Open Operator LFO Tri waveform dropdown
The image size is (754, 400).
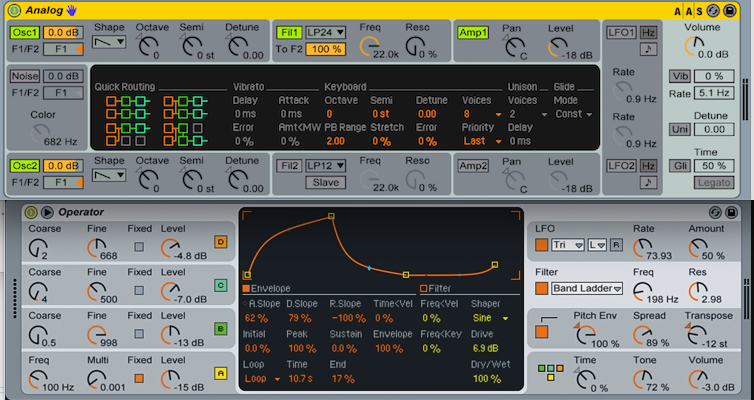point(567,245)
